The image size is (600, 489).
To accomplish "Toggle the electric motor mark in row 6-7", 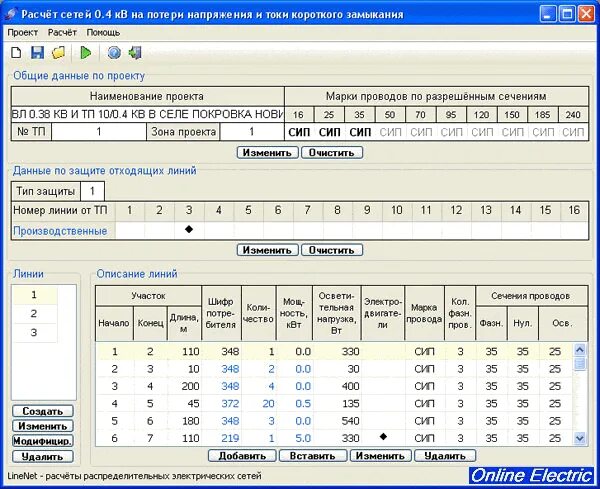I will tap(383, 437).
